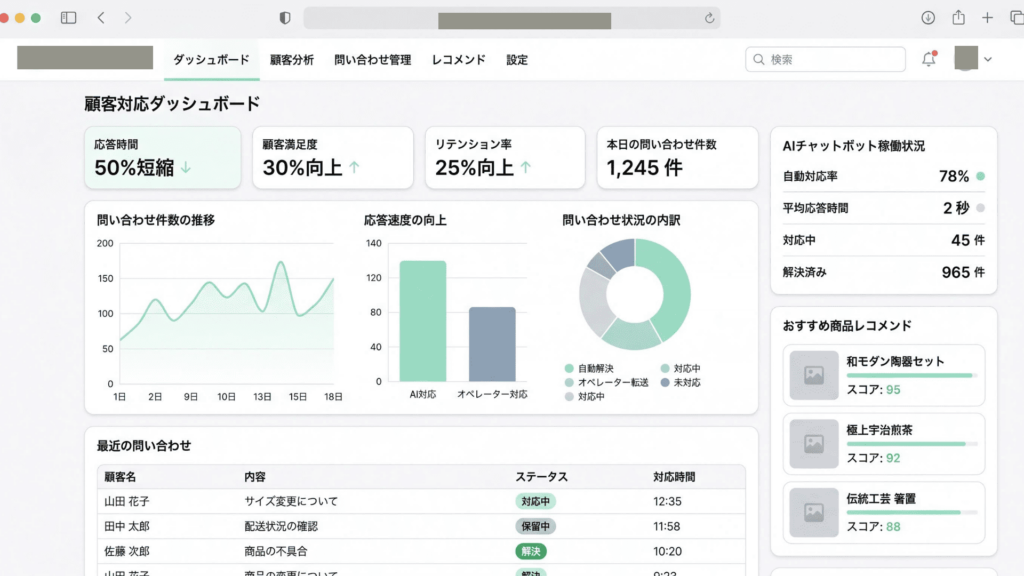The image size is (1024, 576).
Task: Open the privacy shield icon
Action: pos(285,18)
